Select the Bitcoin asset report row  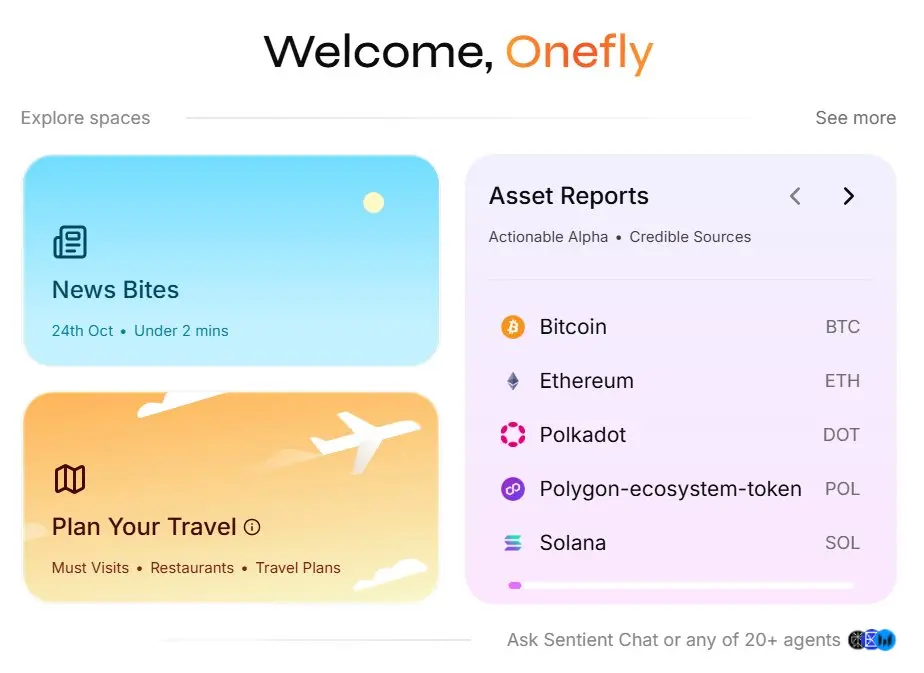(x=680, y=327)
